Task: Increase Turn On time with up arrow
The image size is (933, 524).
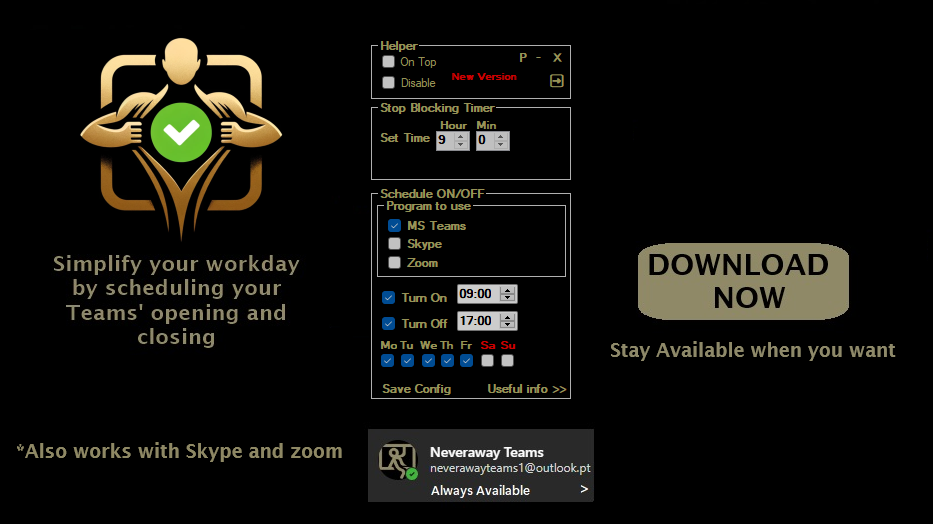Action: [508, 290]
